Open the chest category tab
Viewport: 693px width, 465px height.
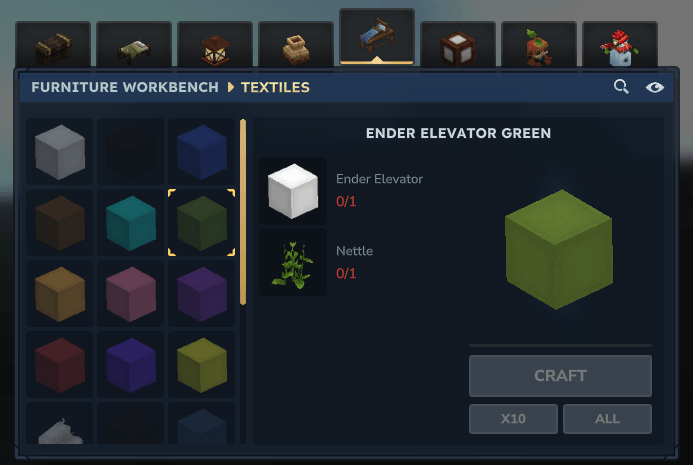click(x=53, y=44)
